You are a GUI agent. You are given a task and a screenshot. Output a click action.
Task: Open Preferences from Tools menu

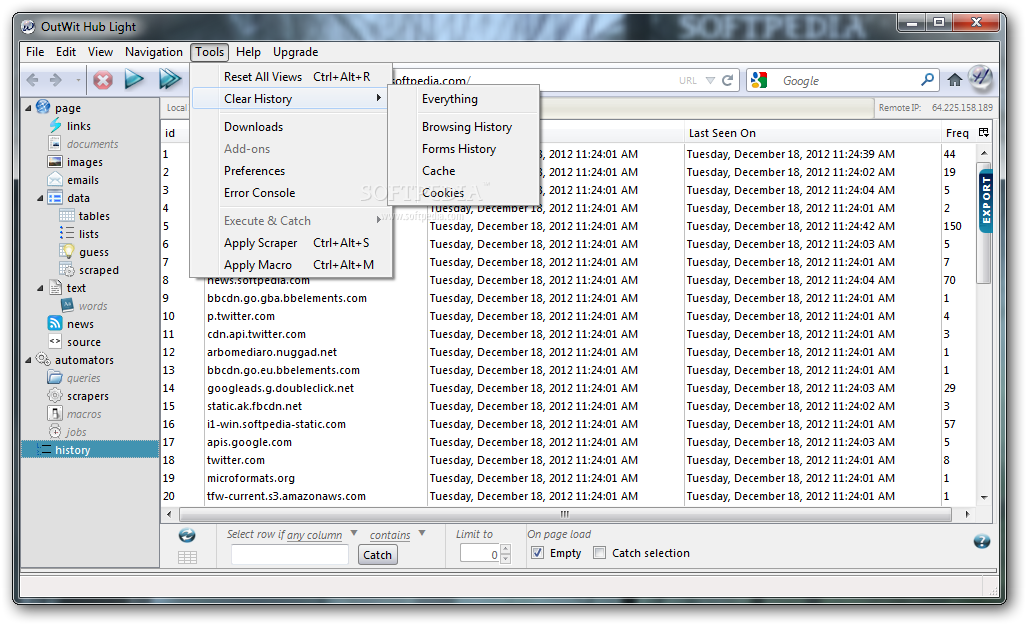coord(291,171)
